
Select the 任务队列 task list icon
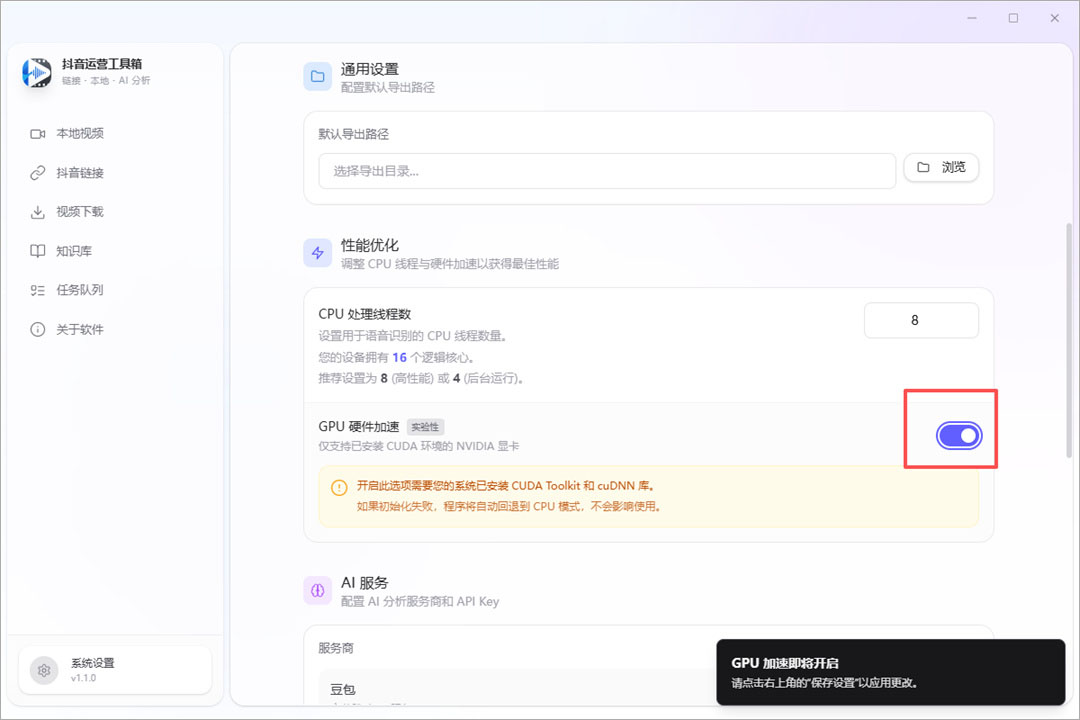point(36,289)
